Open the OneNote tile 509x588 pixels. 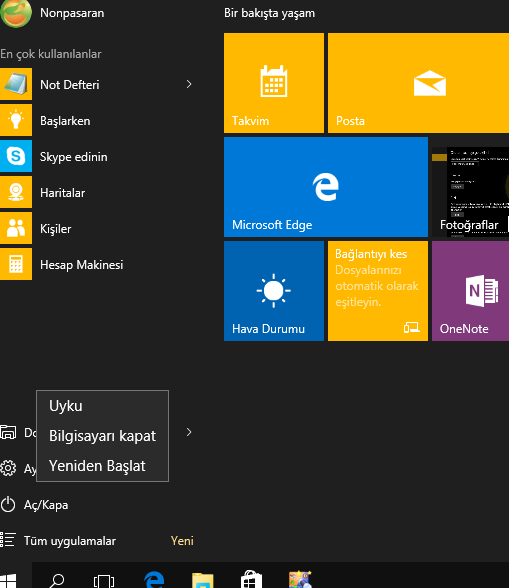coord(470,291)
